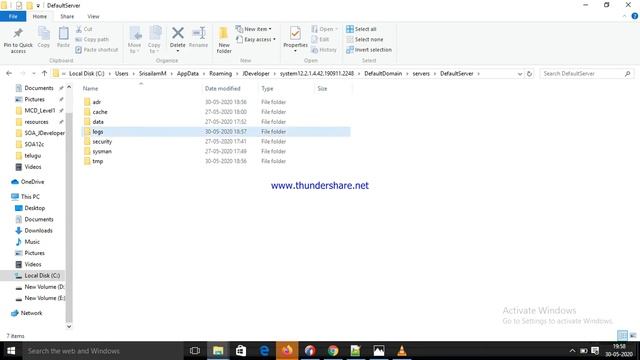The width and height of the screenshot is (640, 360).
Task: Click the Cut scissors icon
Action: coord(79,29)
